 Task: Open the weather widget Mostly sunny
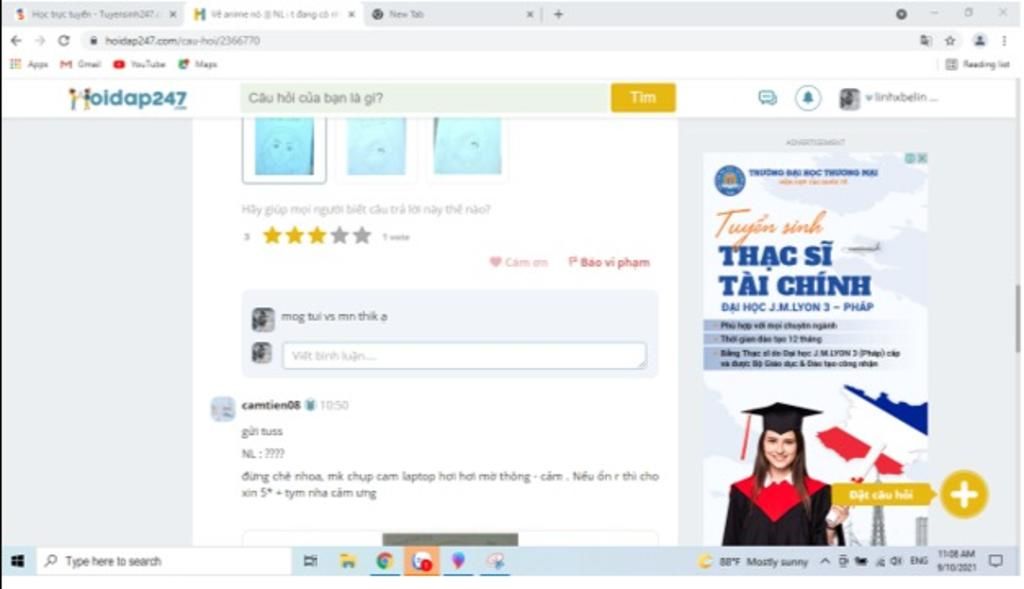point(752,561)
